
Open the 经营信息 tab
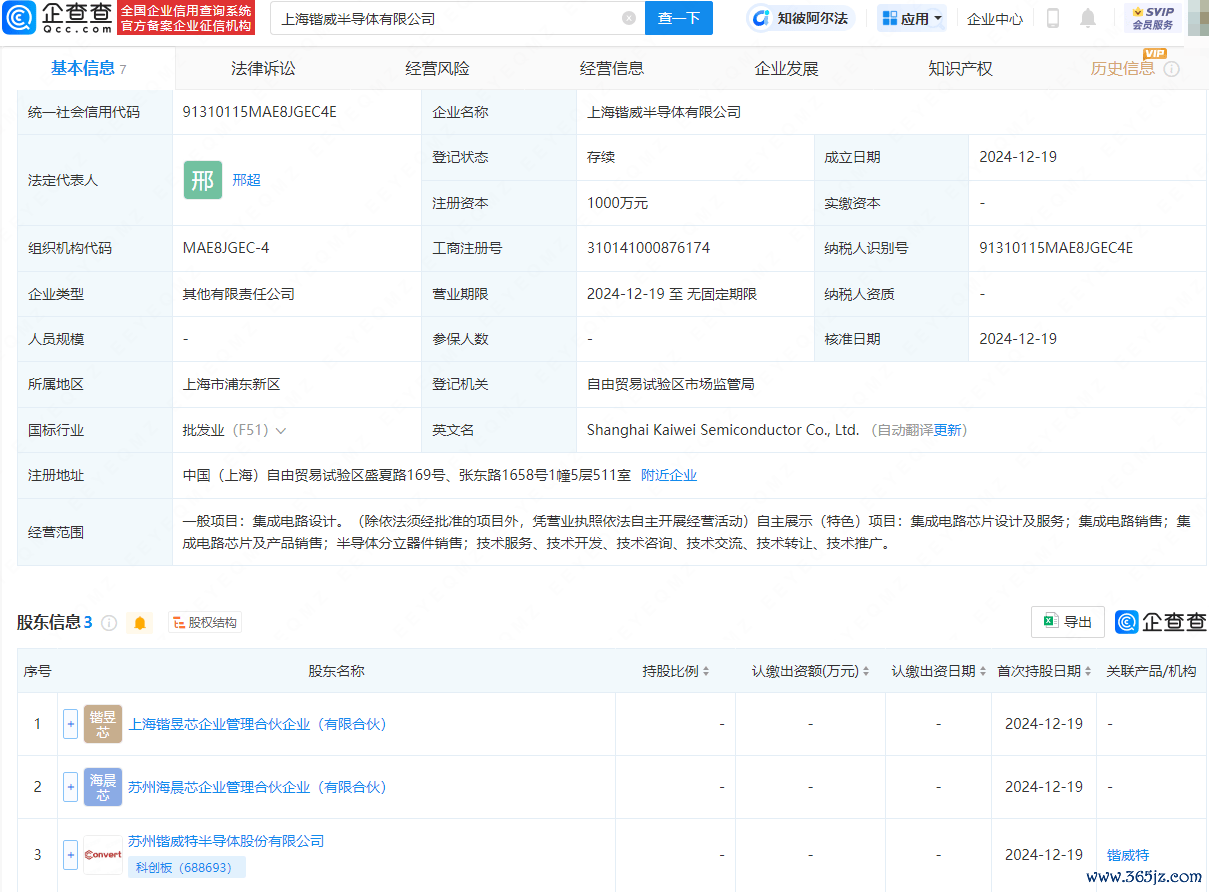tap(612, 69)
